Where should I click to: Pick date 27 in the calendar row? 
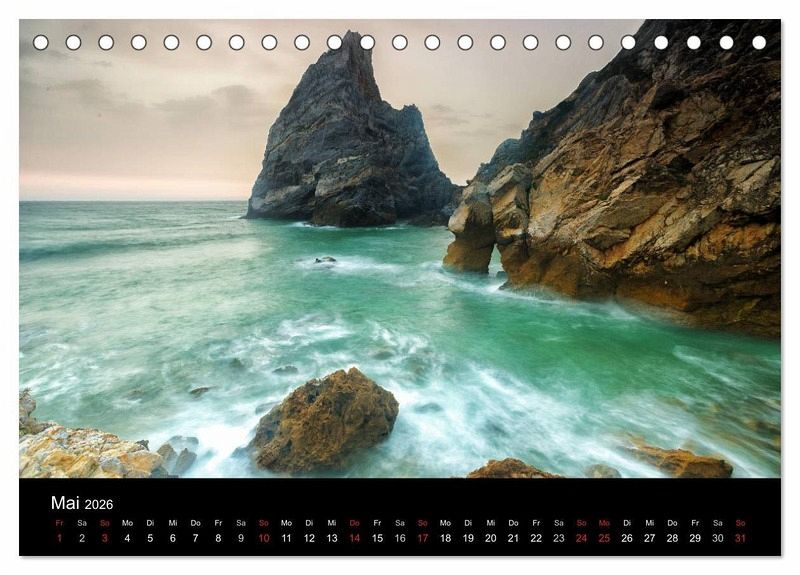649,538
